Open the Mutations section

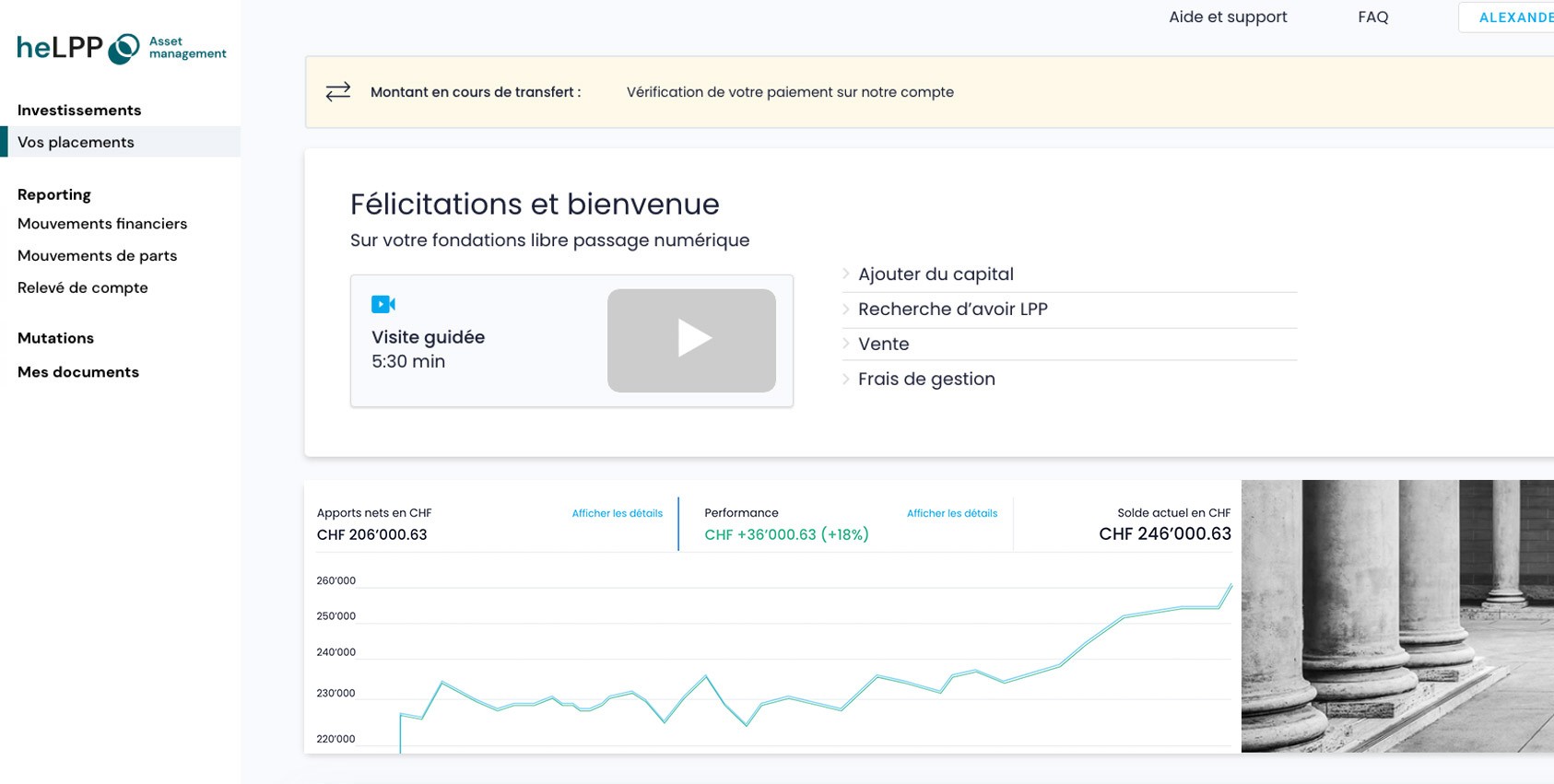(x=55, y=338)
